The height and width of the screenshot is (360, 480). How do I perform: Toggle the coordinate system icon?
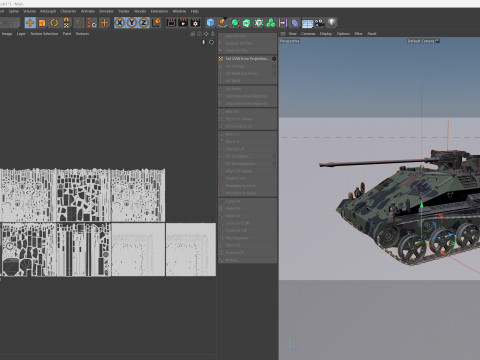pos(156,23)
